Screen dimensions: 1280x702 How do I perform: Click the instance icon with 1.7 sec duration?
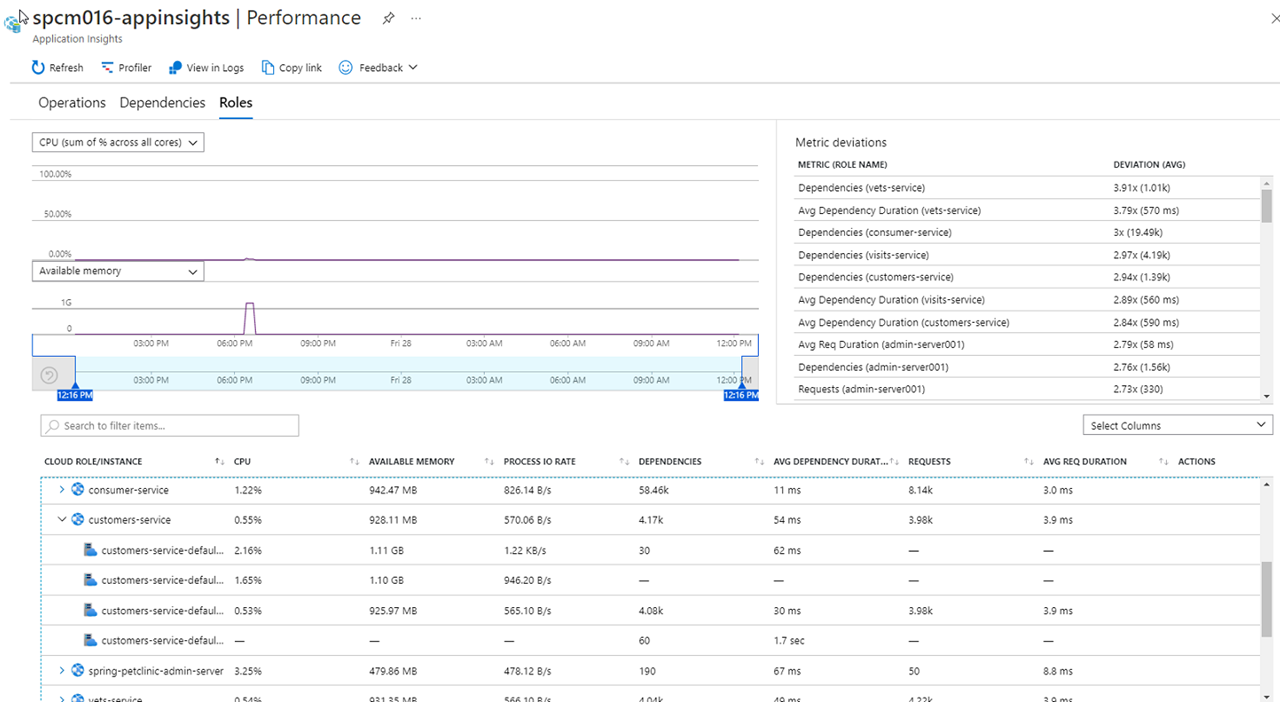coord(90,640)
